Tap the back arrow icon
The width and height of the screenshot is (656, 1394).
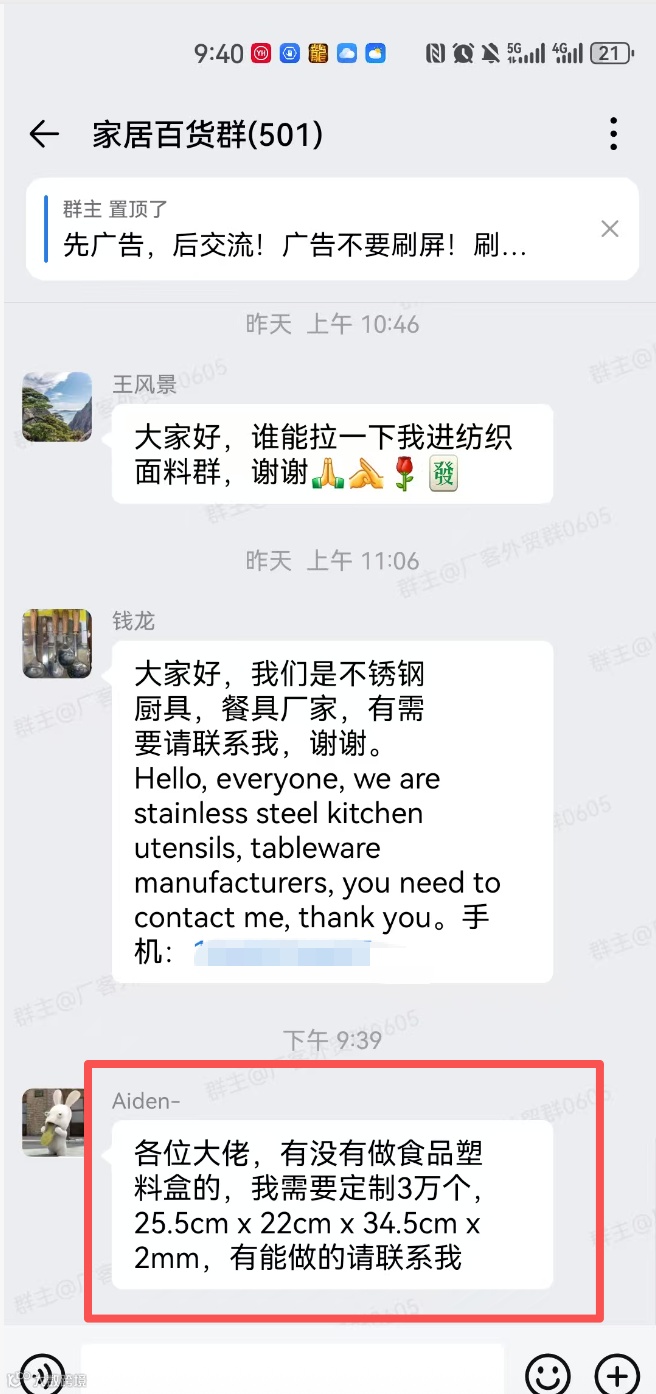(x=44, y=134)
